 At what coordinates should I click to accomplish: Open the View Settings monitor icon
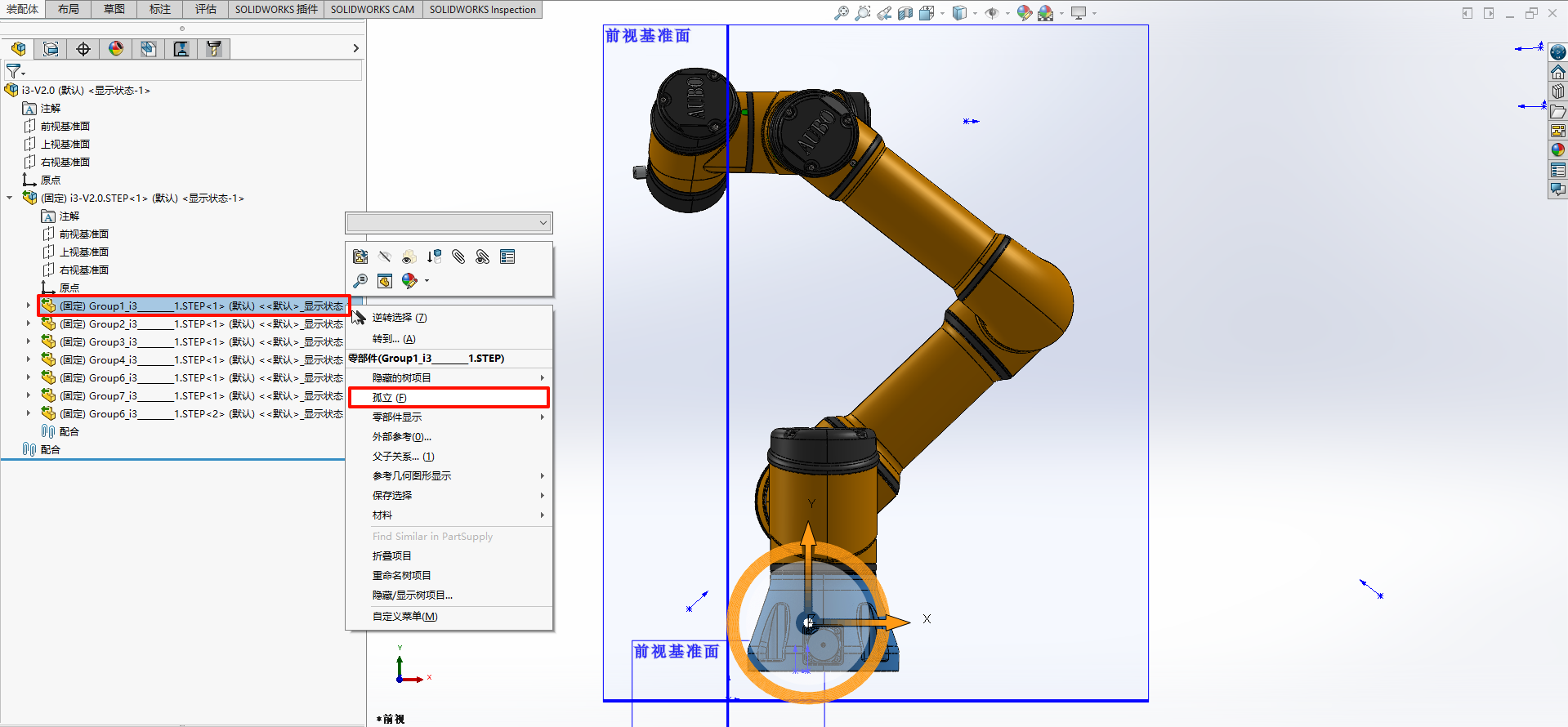click(1079, 13)
